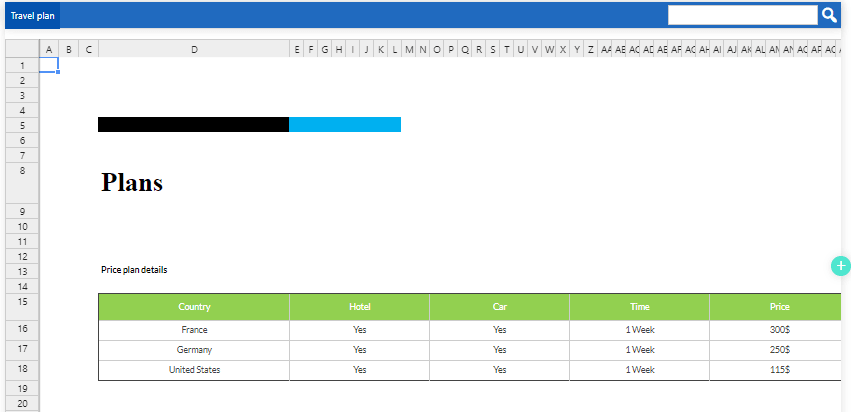Viewport: 851px width, 412px height.
Task: Select the Price table header cell
Action: (779, 307)
